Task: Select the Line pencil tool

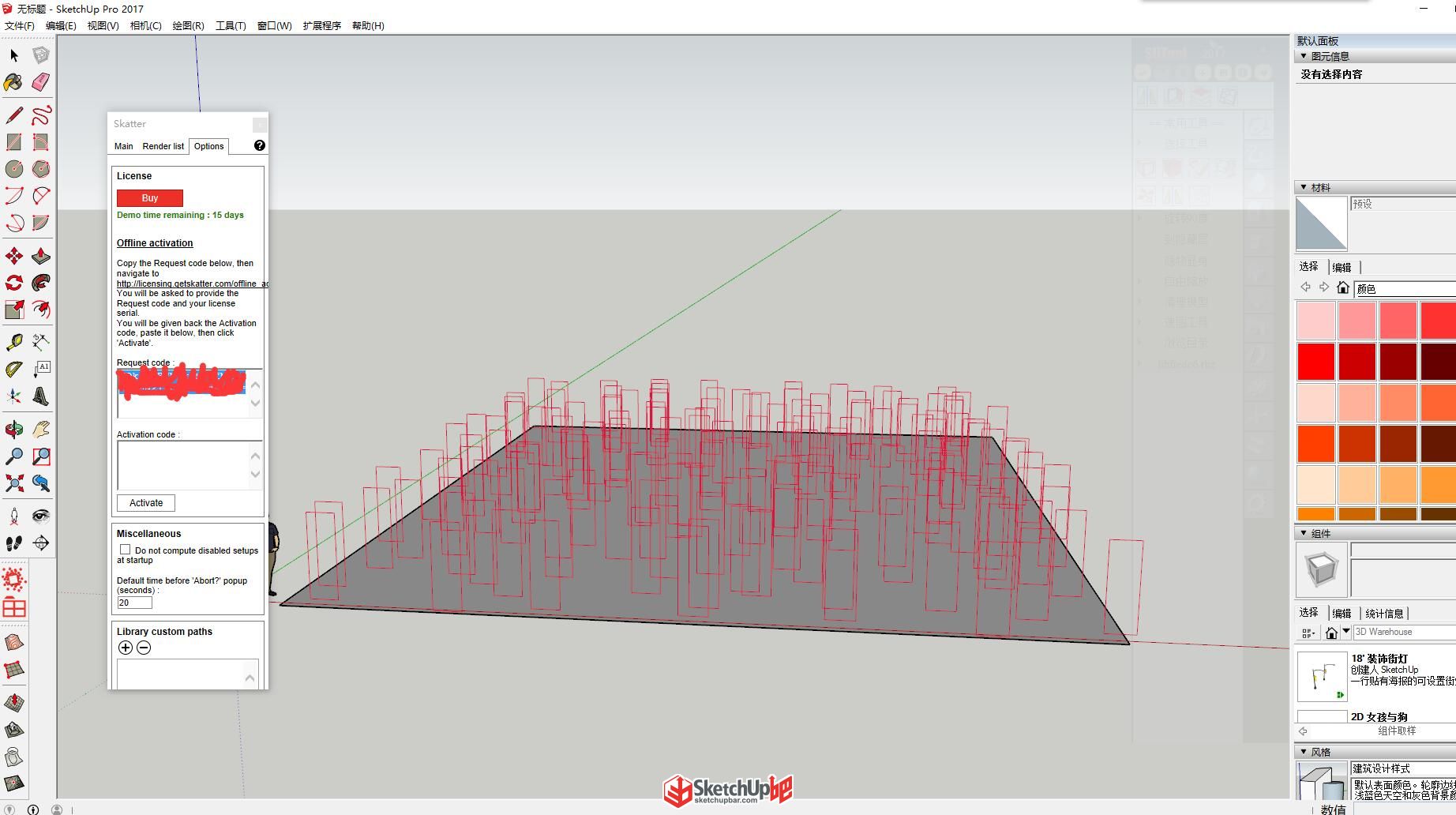Action: (14, 115)
